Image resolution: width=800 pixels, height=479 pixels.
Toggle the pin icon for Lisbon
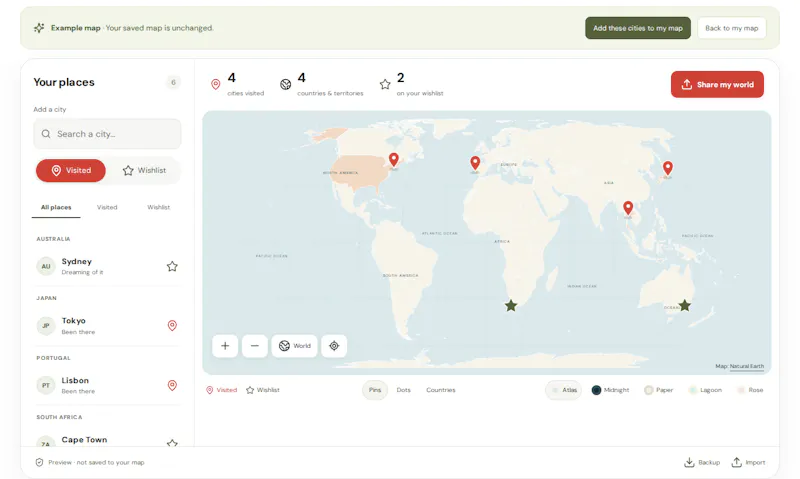[x=172, y=385]
